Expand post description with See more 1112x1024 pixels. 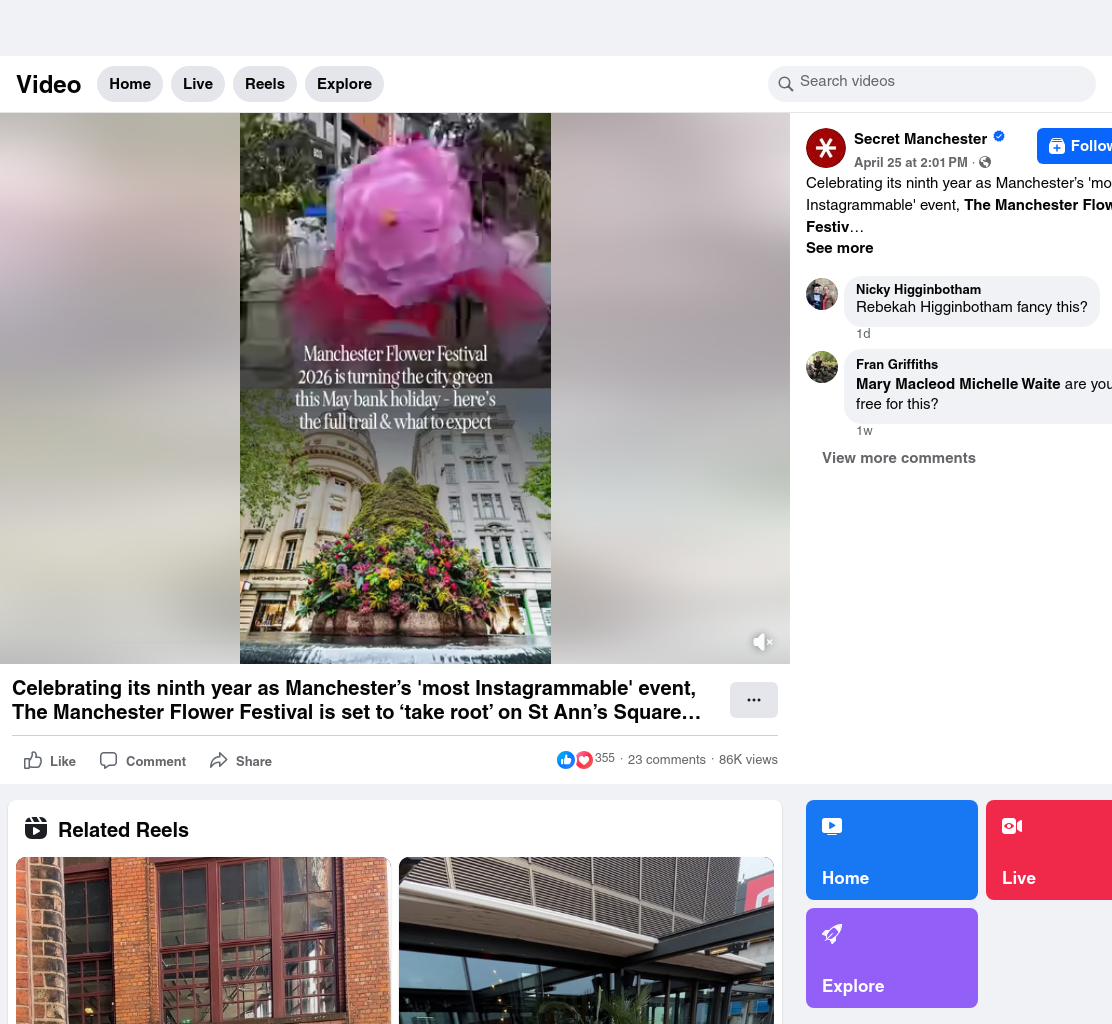(x=839, y=248)
